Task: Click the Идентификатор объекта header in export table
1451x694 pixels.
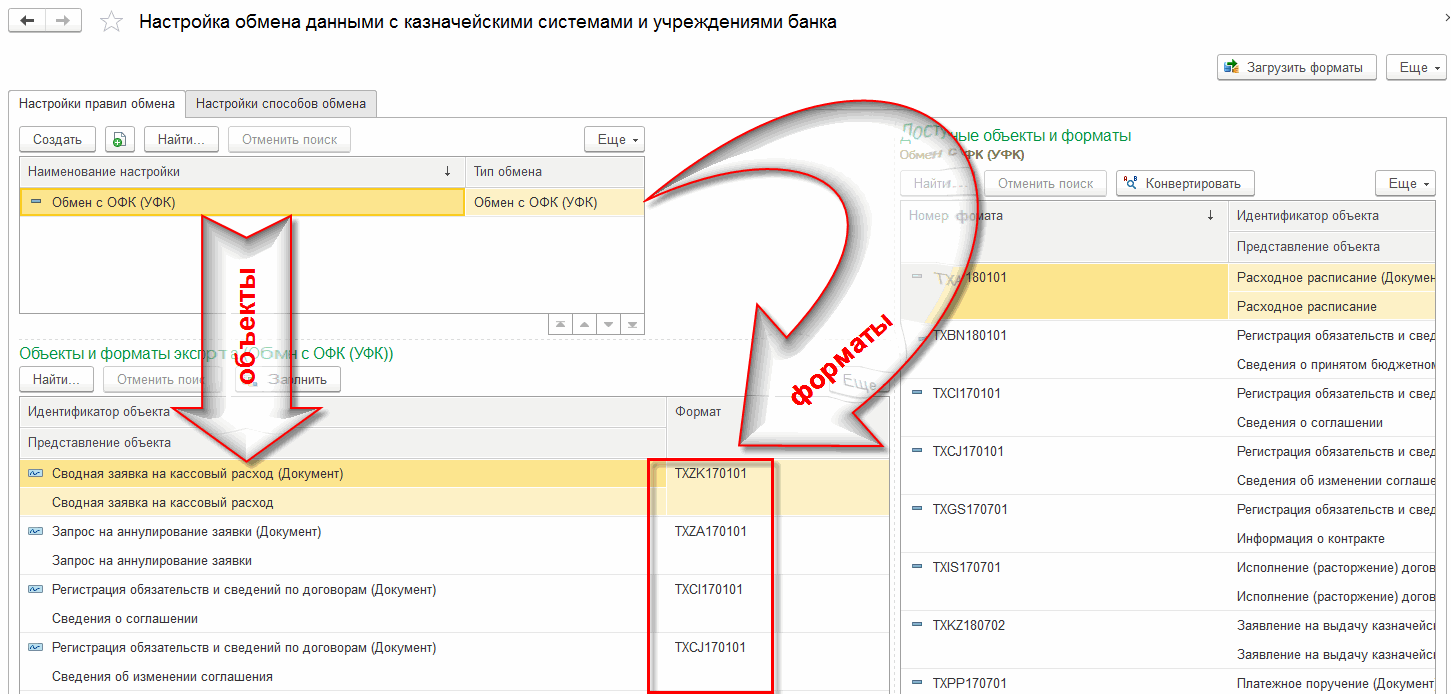Action: coord(343,411)
